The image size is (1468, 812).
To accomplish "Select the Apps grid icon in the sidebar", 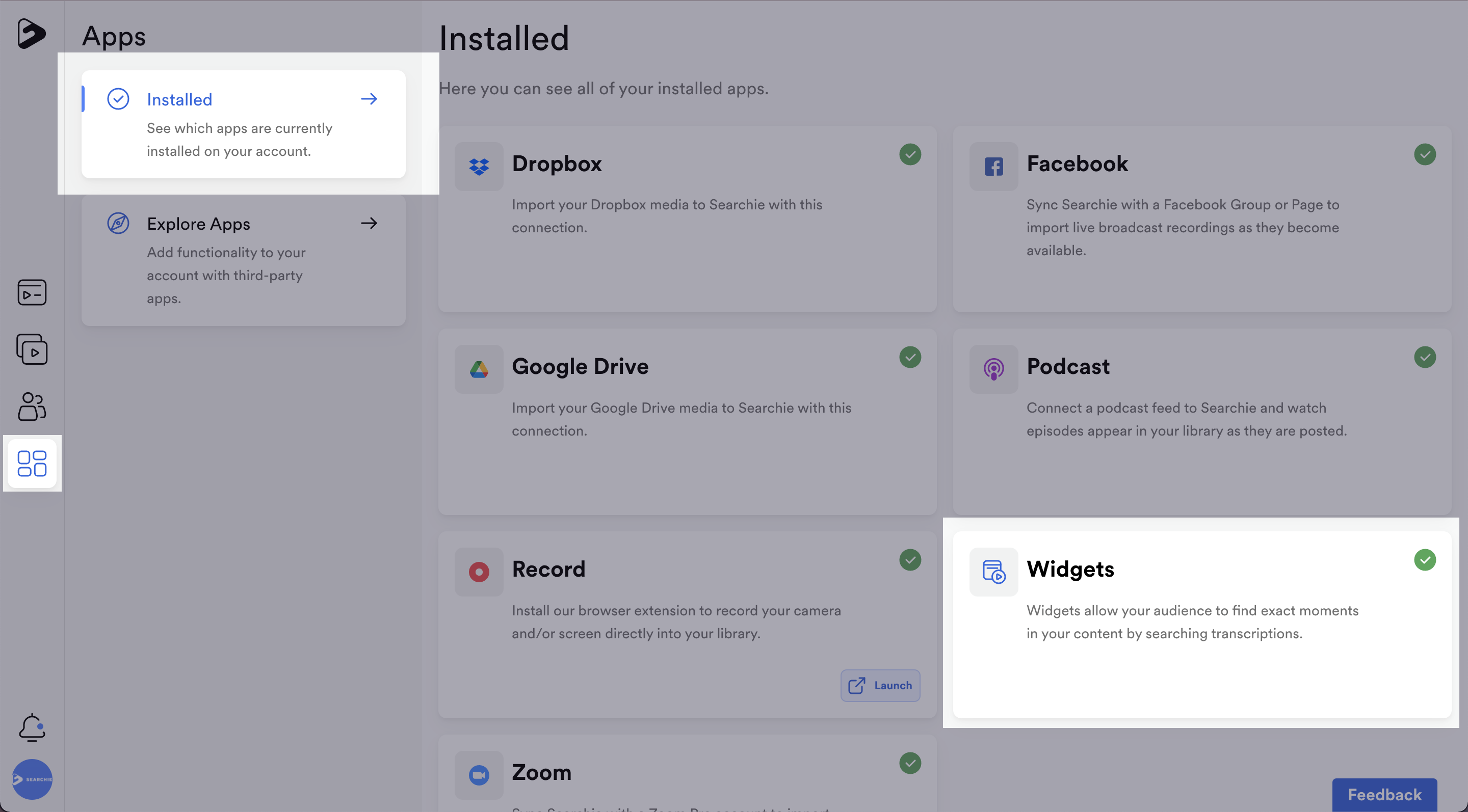I will click(32, 463).
